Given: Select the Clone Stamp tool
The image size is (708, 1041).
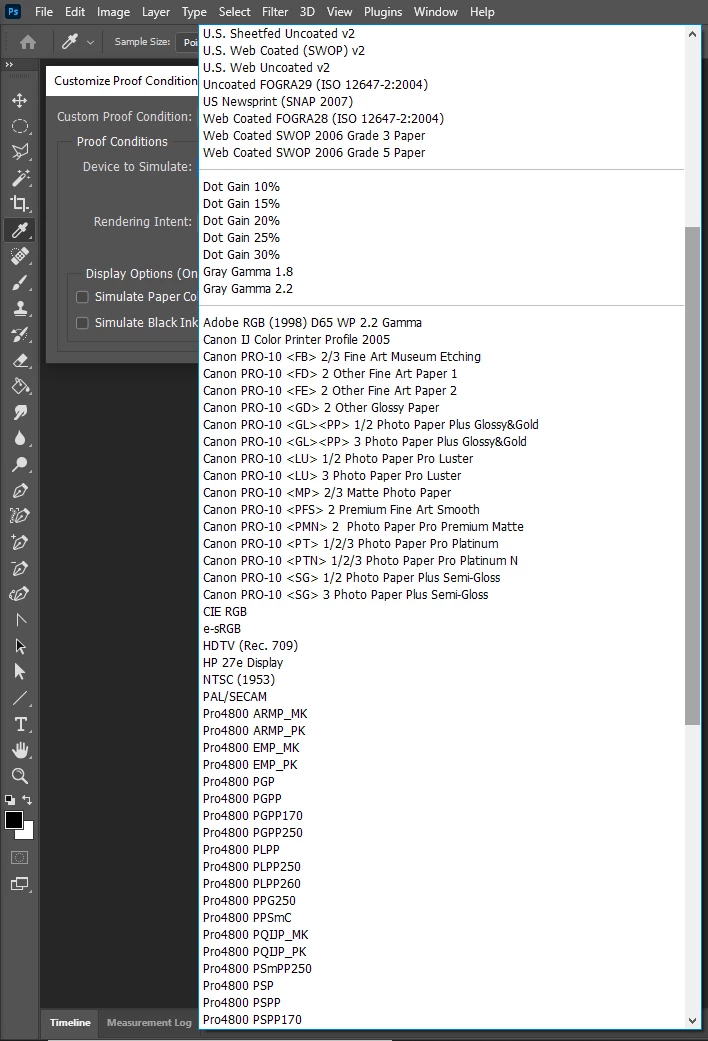Looking at the screenshot, I should [20, 308].
